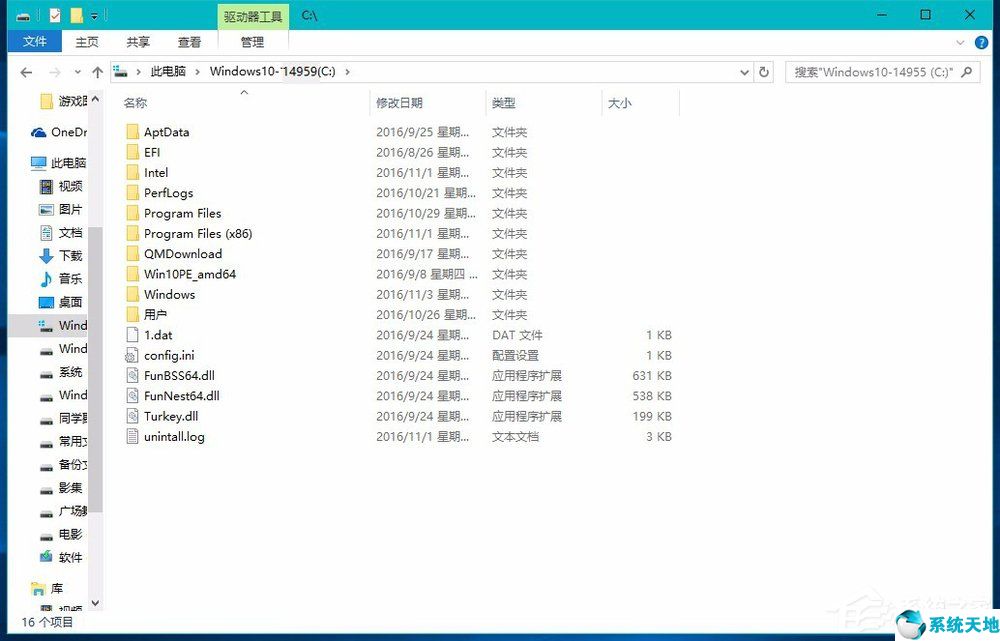1000x641 pixels.
Task: Open the 管理 ribbon tab
Action: click(x=253, y=41)
